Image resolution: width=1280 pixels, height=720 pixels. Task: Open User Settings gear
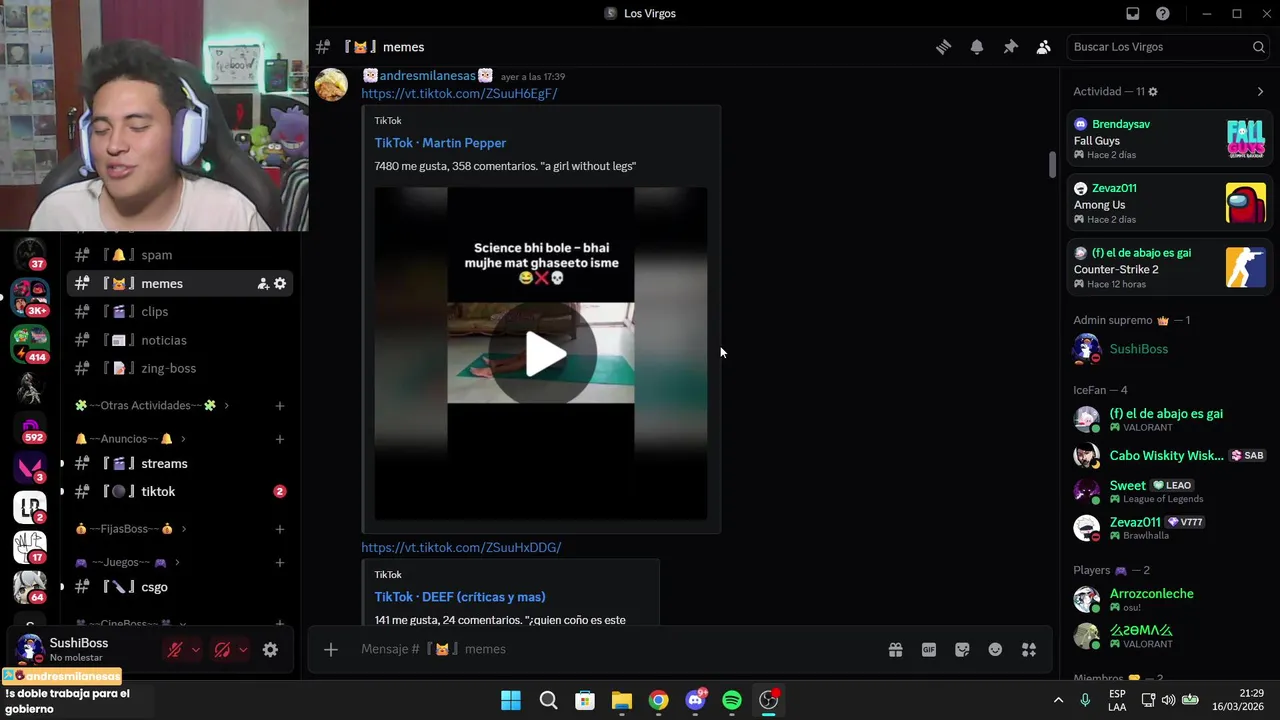[270, 650]
